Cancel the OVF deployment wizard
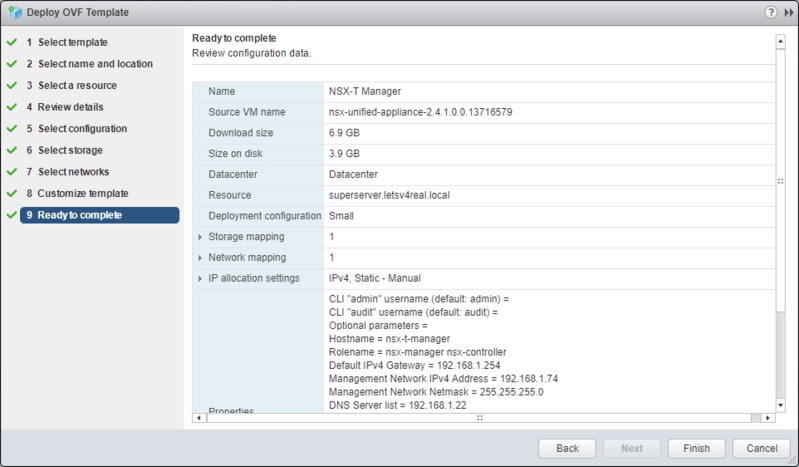 [x=767, y=448]
